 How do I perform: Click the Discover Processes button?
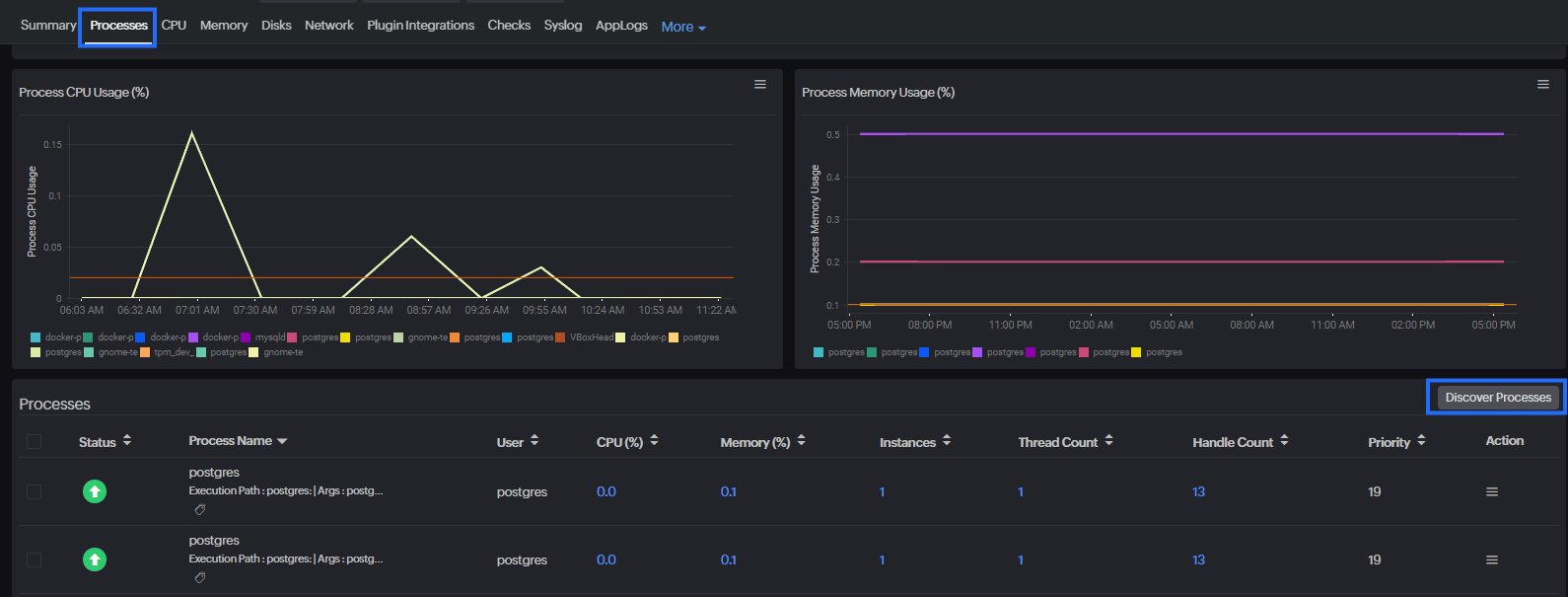tap(1497, 398)
